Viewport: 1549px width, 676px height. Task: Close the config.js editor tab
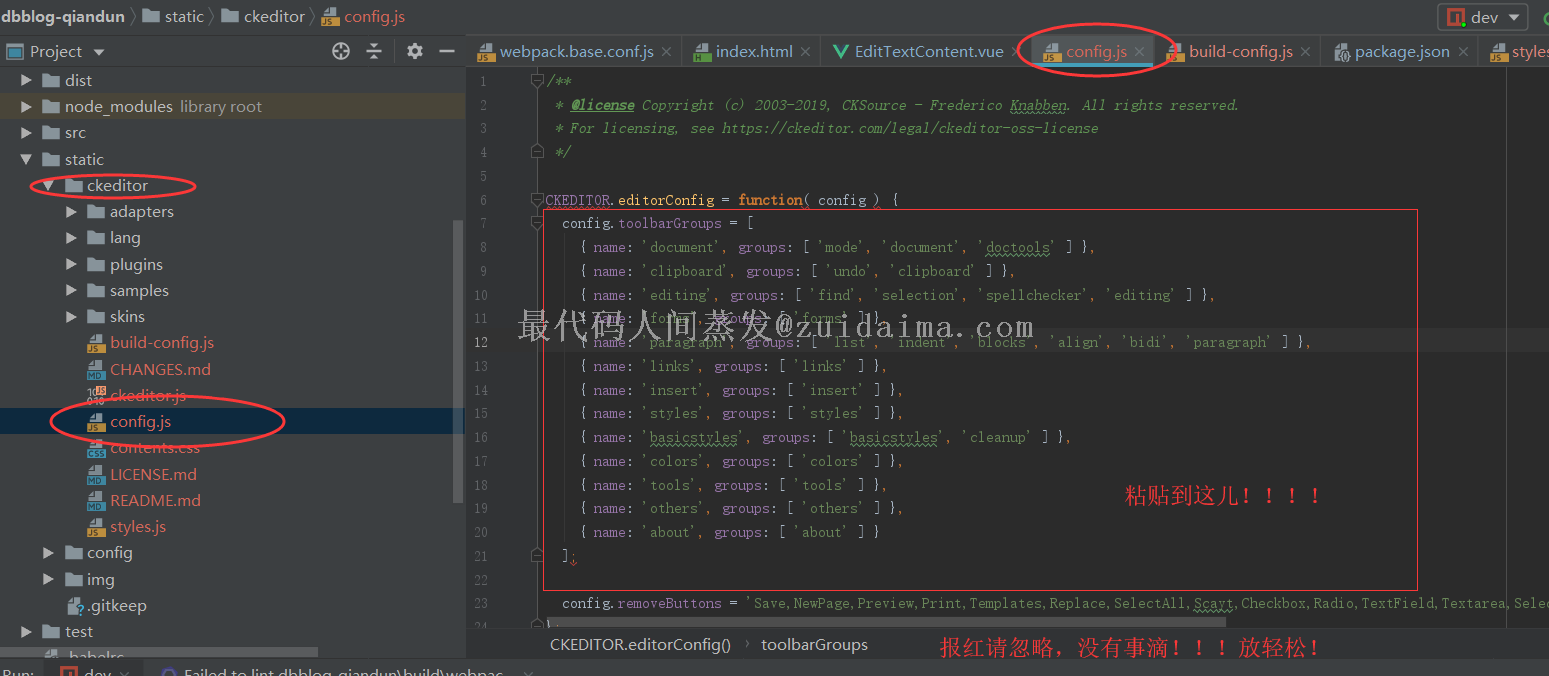click(1140, 52)
